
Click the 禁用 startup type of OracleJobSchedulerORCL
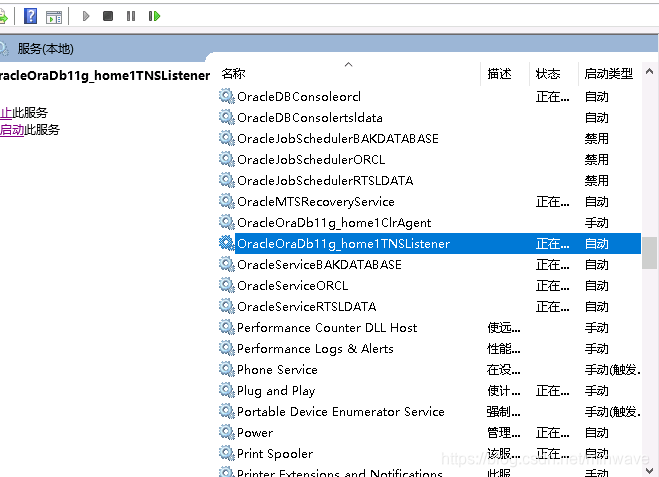[596, 160]
